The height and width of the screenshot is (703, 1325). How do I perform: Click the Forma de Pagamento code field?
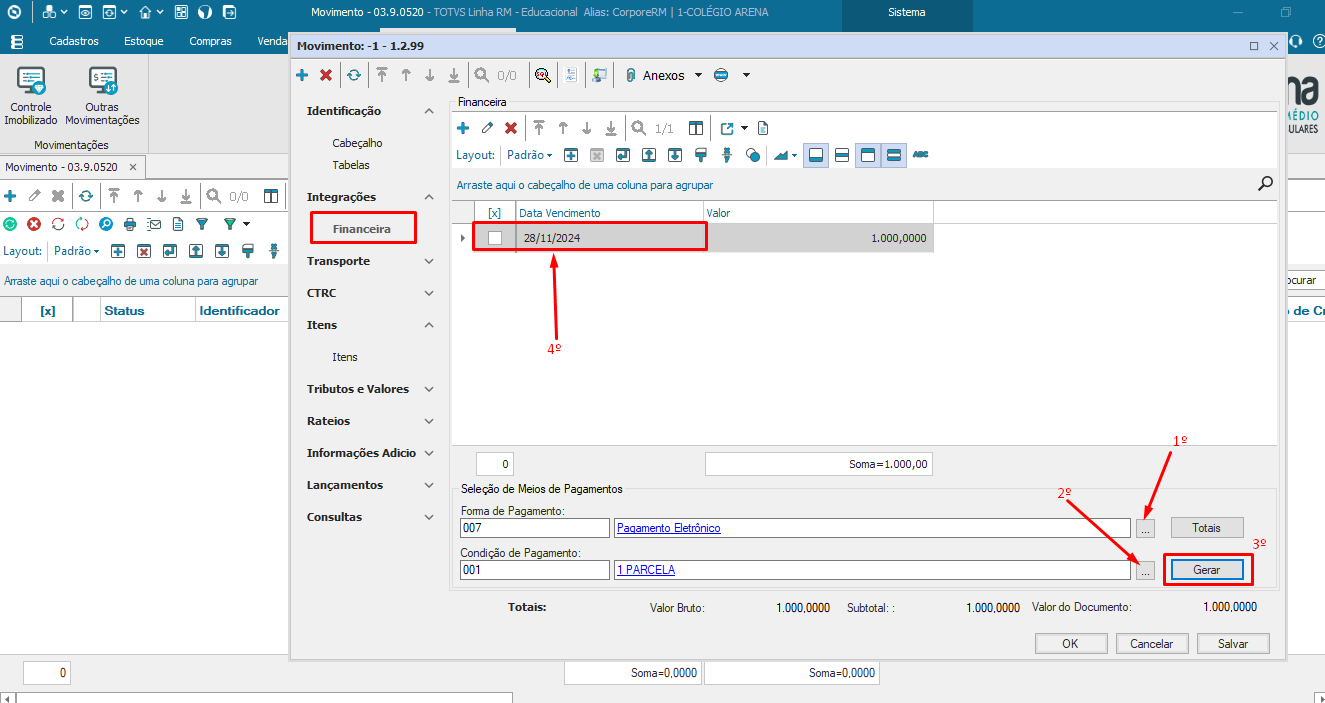(x=534, y=528)
